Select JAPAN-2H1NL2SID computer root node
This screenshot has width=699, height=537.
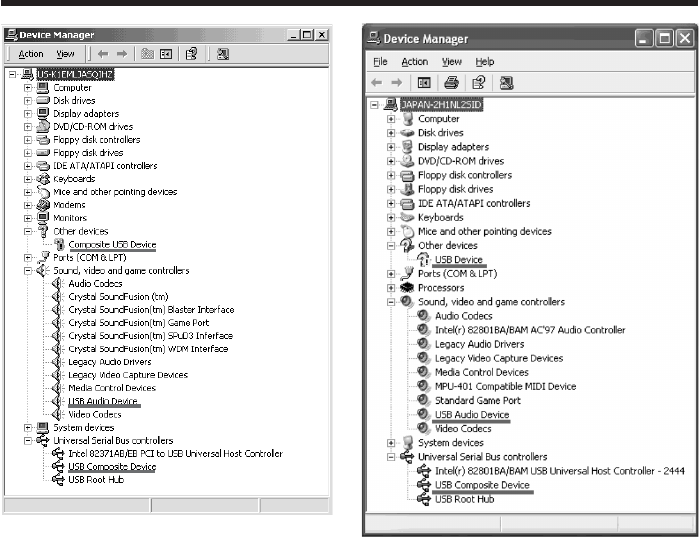441,105
